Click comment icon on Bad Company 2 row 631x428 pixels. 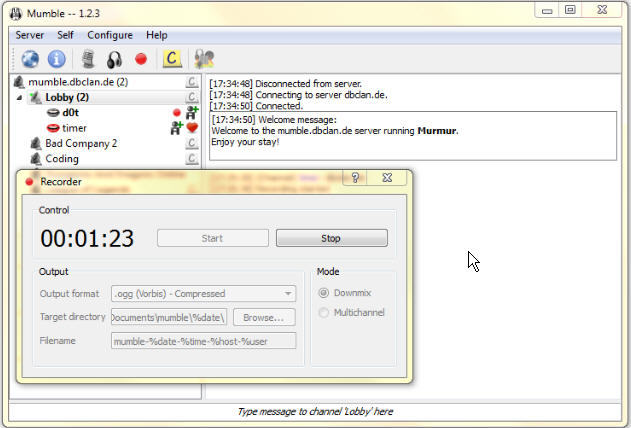pyautogui.click(x=192, y=143)
